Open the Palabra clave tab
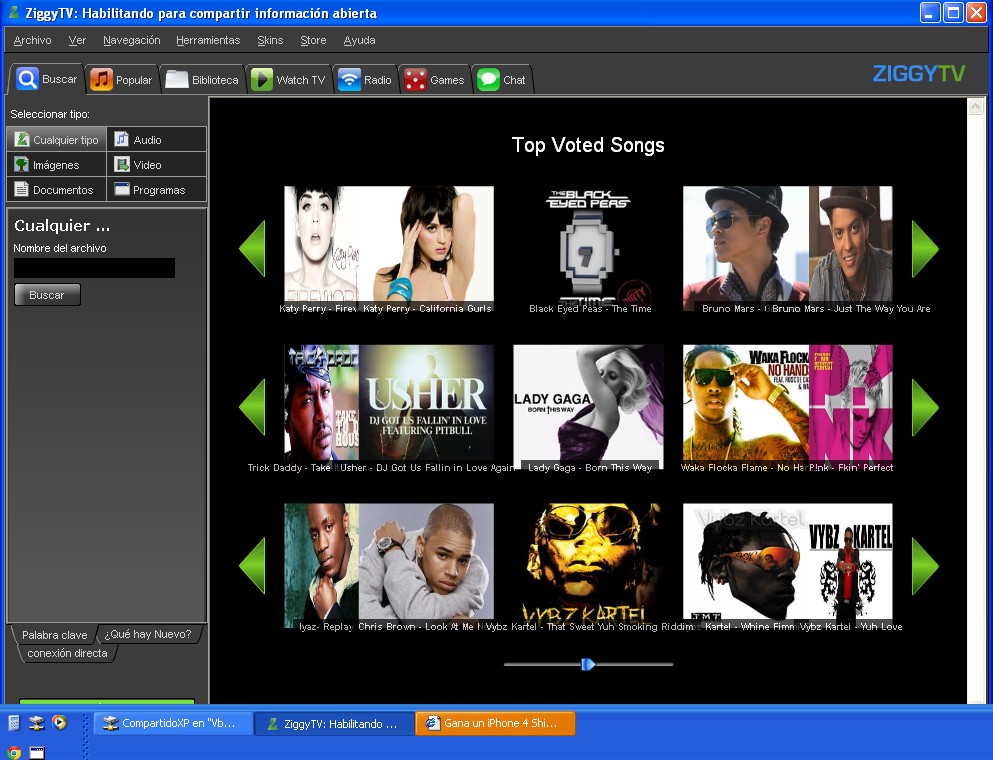Image resolution: width=993 pixels, height=760 pixels. pos(54,635)
